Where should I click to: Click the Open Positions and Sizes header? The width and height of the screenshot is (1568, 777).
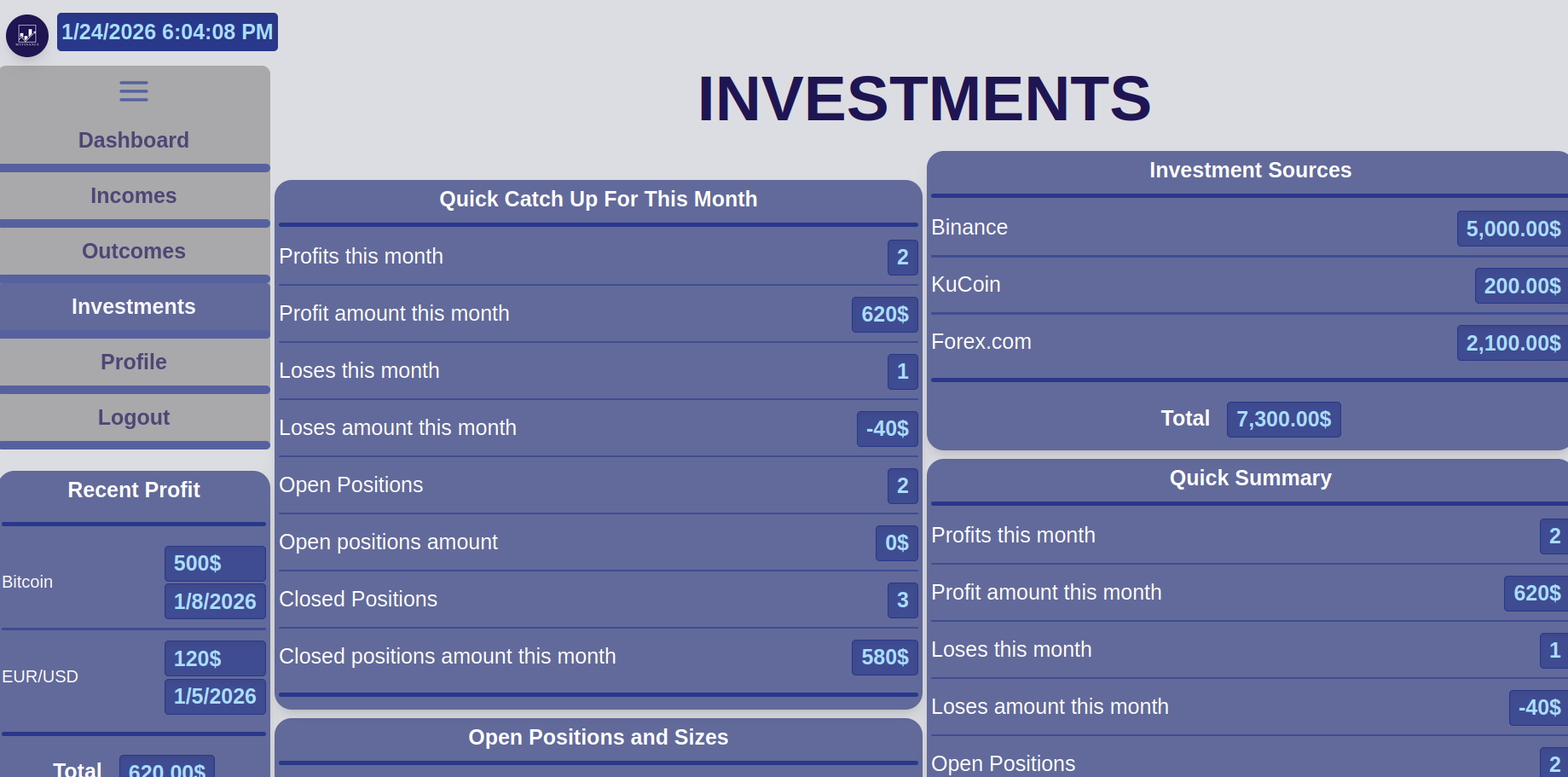(598, 738)
